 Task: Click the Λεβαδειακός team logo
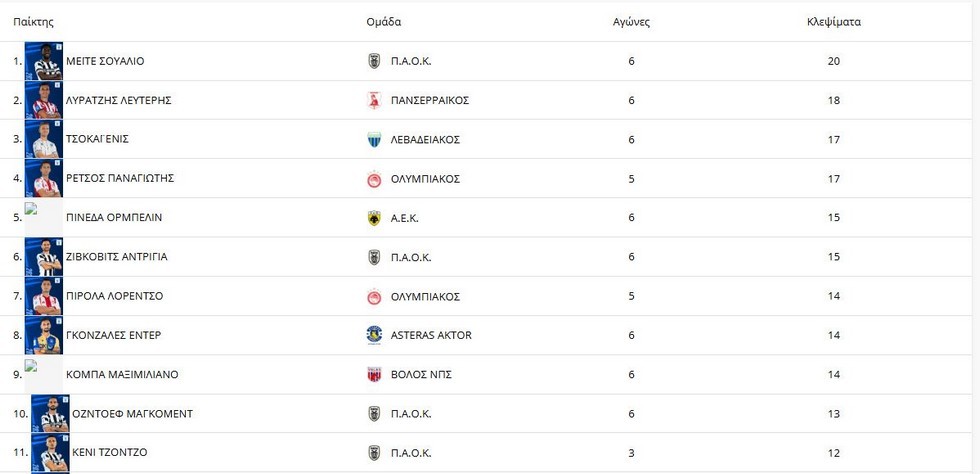tap(374, 139)
